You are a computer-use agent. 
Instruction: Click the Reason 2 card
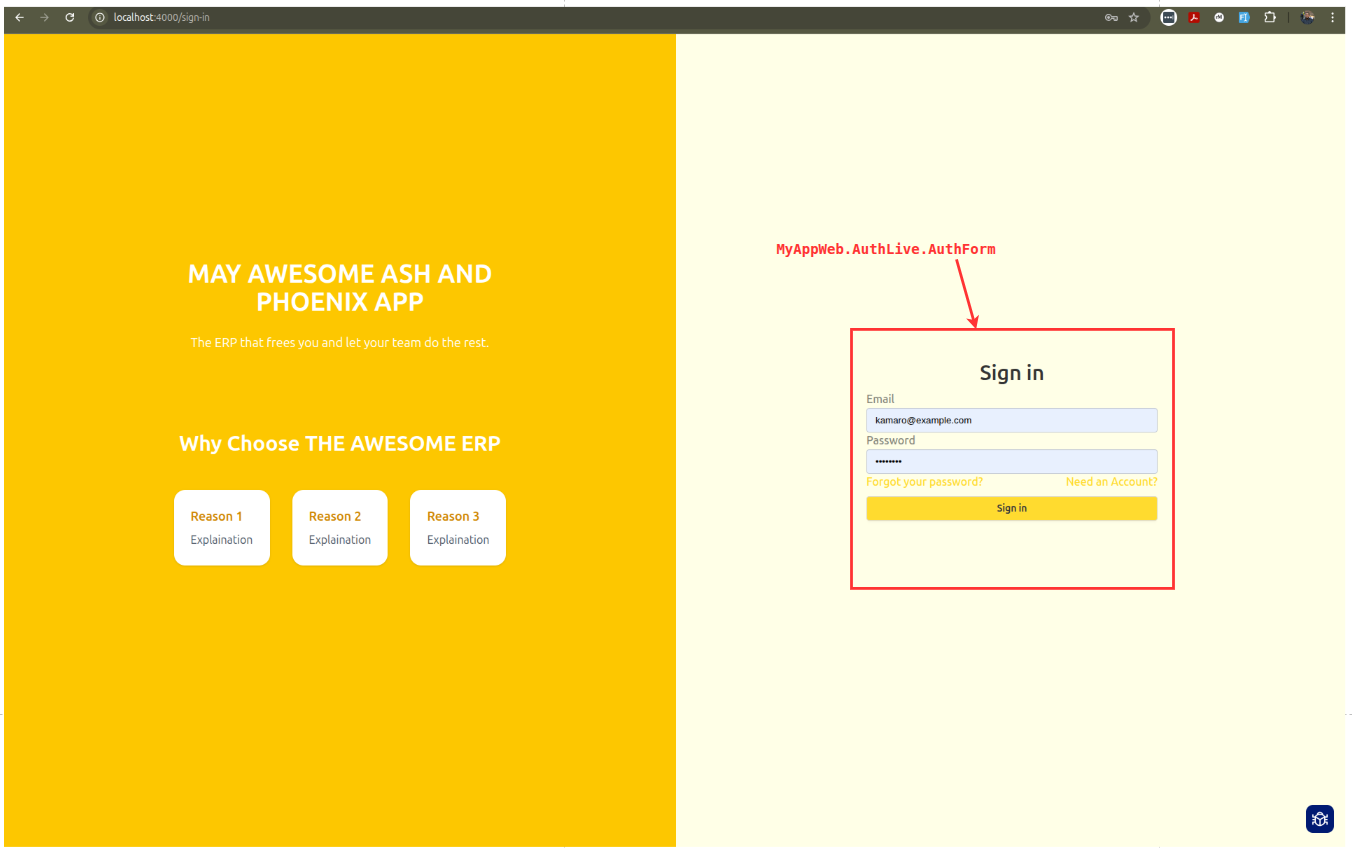coord(340,527)
